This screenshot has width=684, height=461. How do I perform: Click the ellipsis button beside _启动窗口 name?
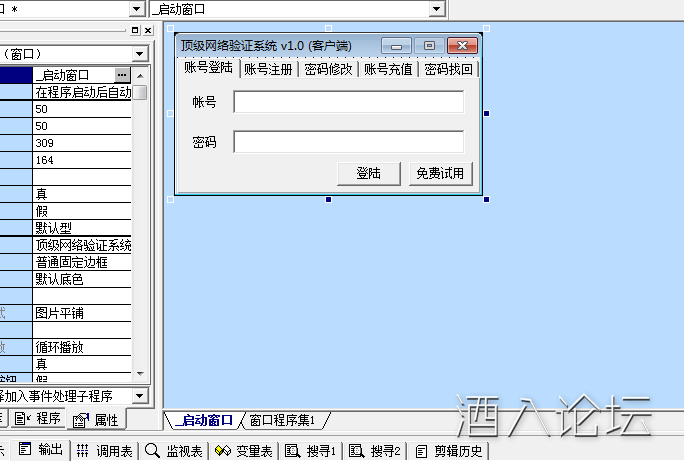122,75
